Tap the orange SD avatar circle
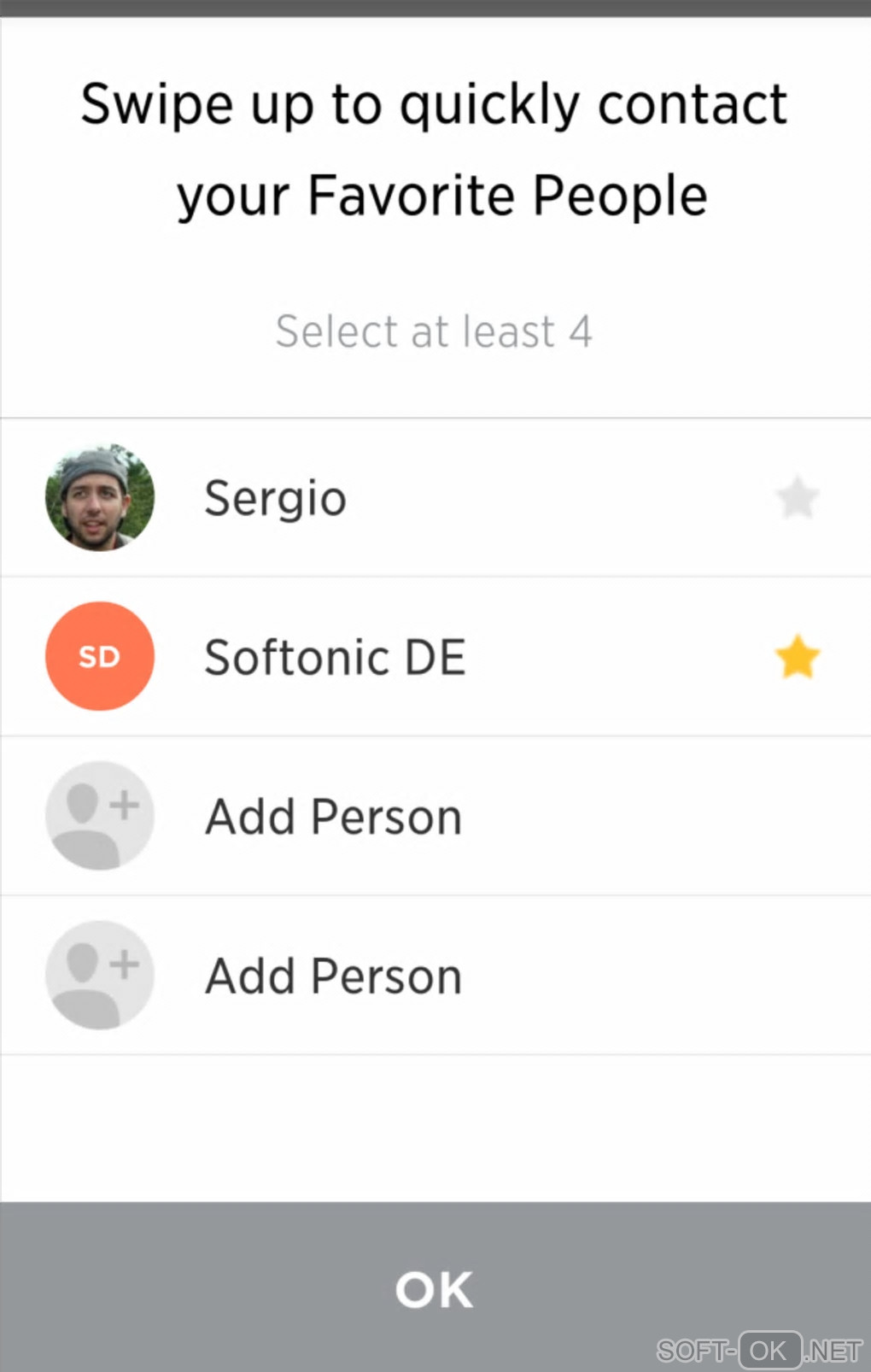 coord(100,656)
